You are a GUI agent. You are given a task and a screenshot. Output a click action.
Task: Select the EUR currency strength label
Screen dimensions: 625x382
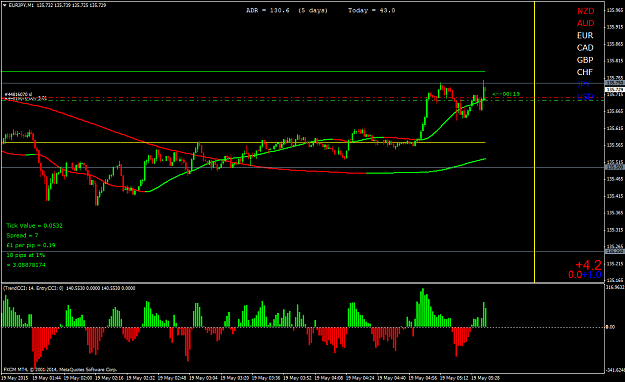pyautogui.click(x=585, y=35)
